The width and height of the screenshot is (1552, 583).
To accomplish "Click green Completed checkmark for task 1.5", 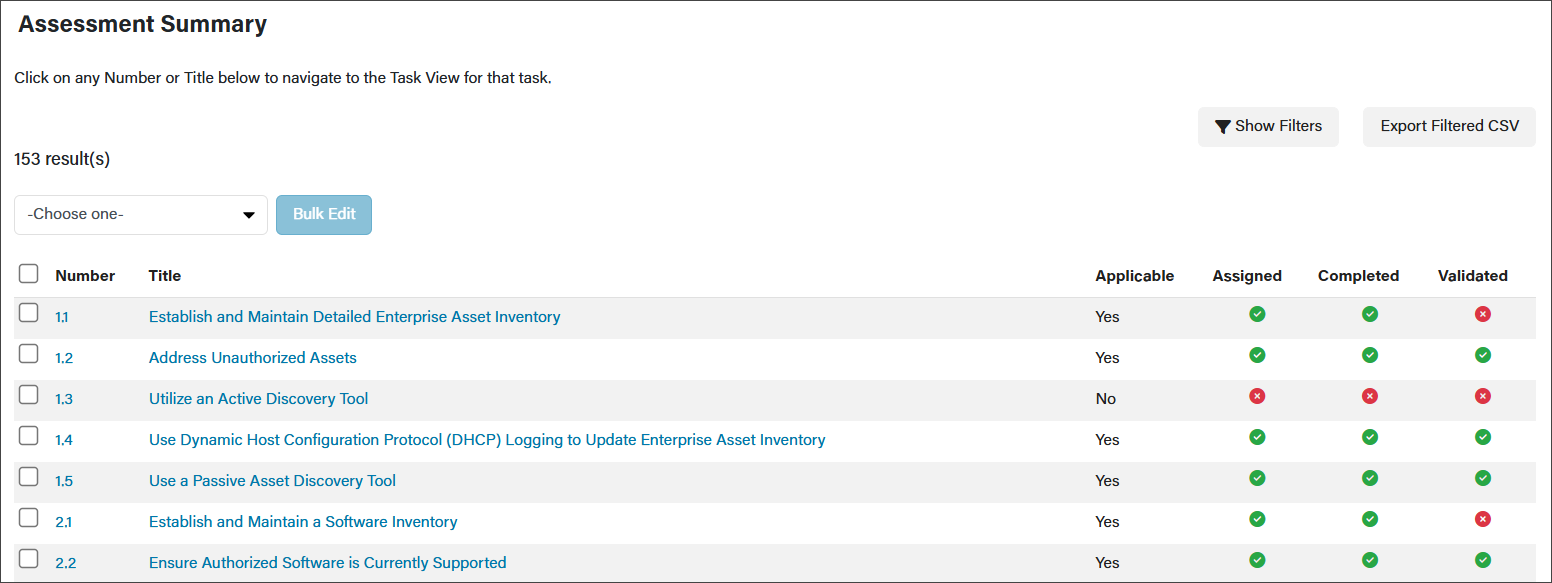I will (1370, 478).
